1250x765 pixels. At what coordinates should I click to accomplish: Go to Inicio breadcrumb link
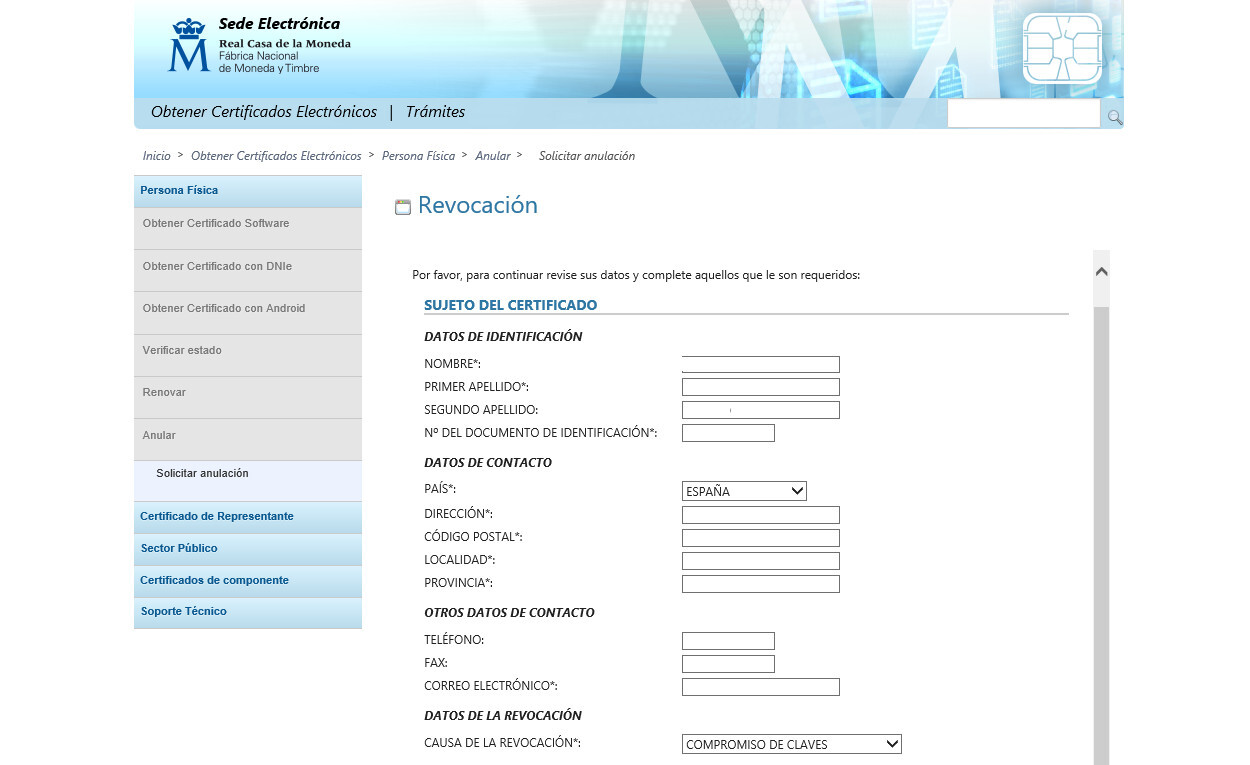[157, 156]
